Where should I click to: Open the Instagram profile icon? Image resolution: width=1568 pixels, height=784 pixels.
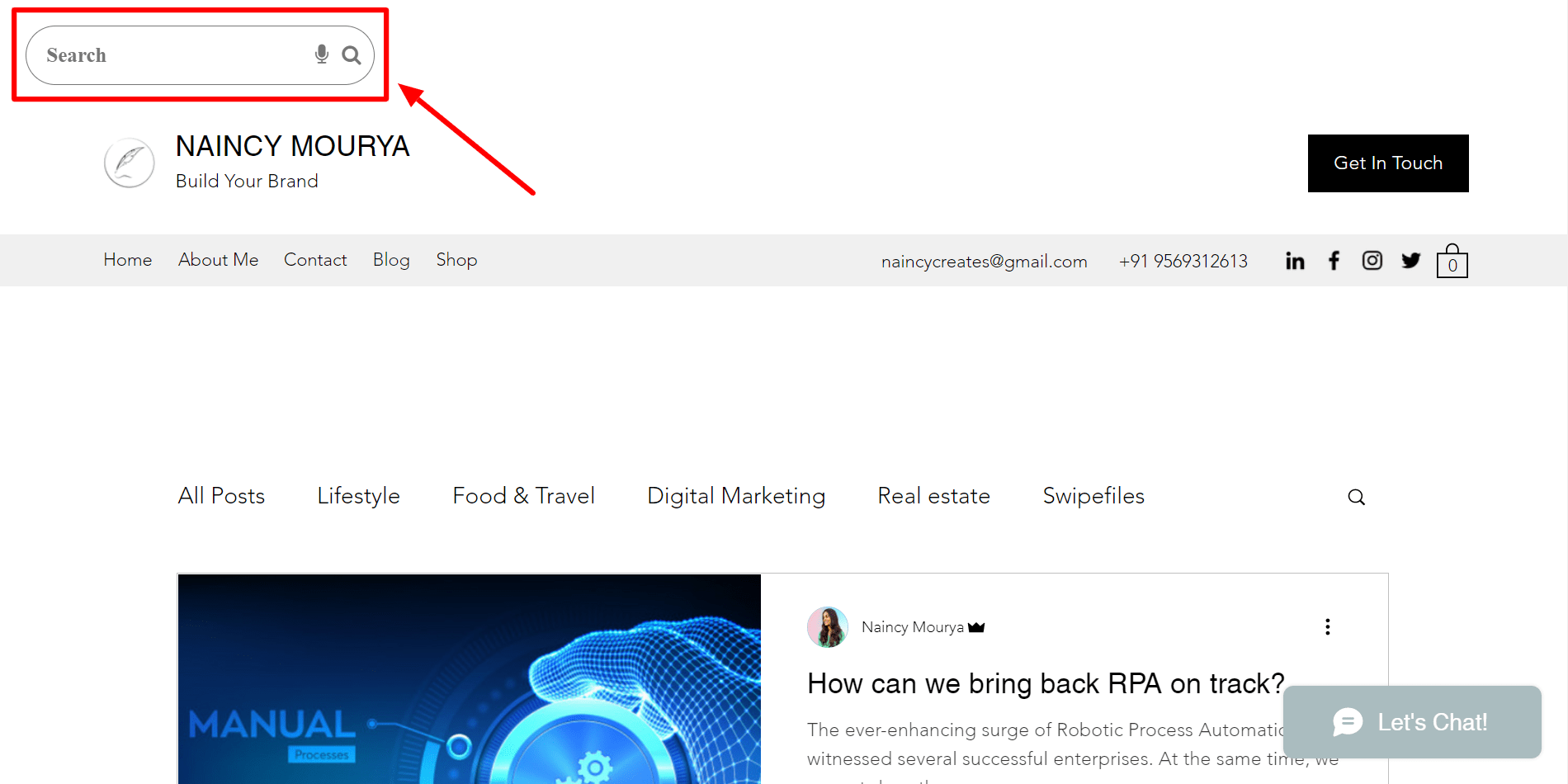(1372, 260)
